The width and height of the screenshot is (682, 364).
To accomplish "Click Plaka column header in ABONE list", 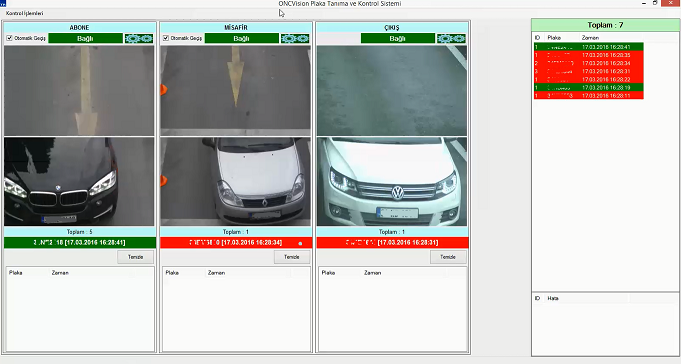I will coord(16,273).
